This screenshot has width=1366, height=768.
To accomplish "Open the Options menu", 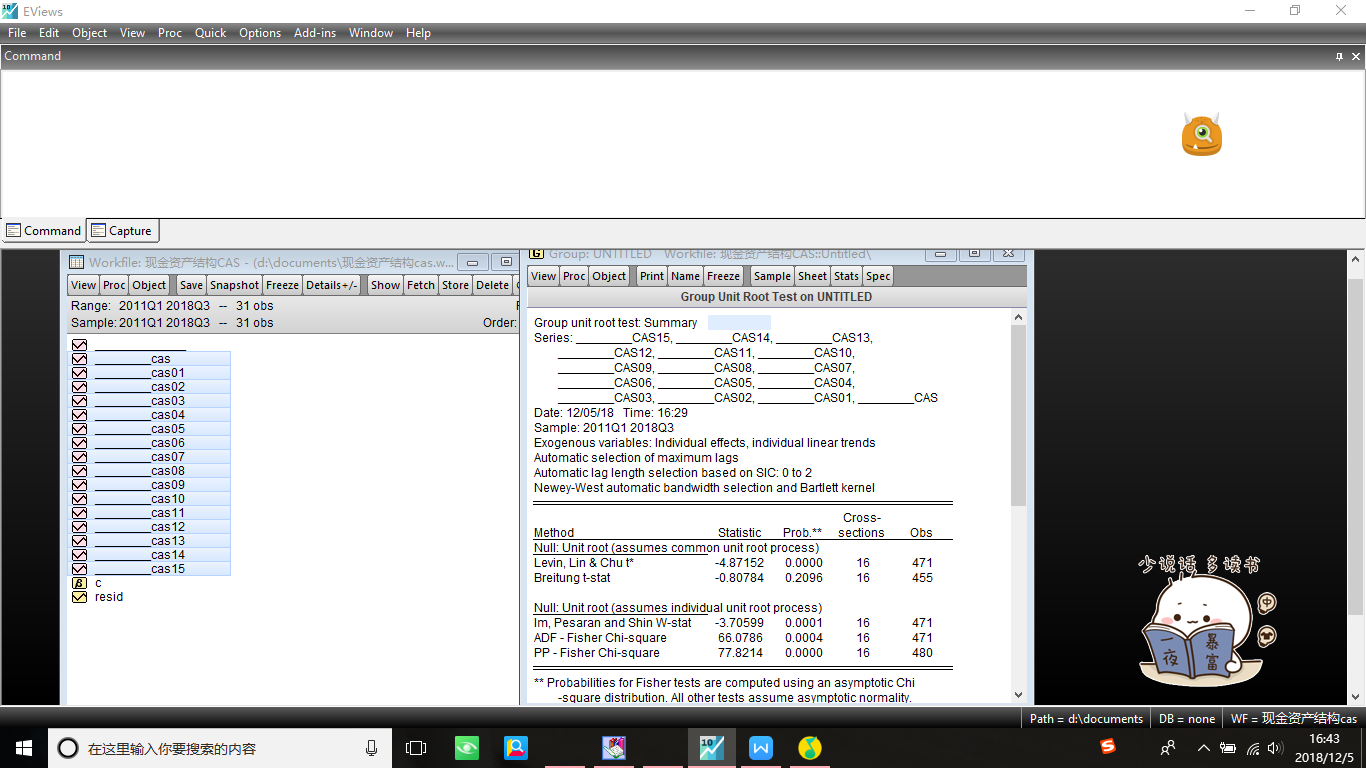I will pyautogui.click(x=260, y=33).
